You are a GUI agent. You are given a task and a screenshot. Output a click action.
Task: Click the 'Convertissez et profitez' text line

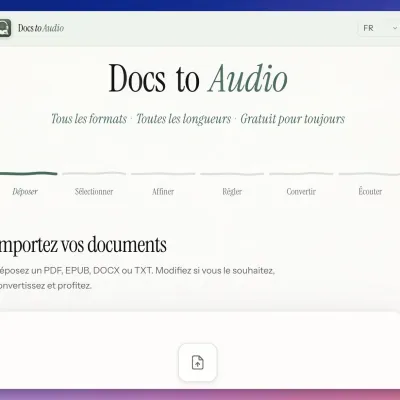[x=46, y=286]
